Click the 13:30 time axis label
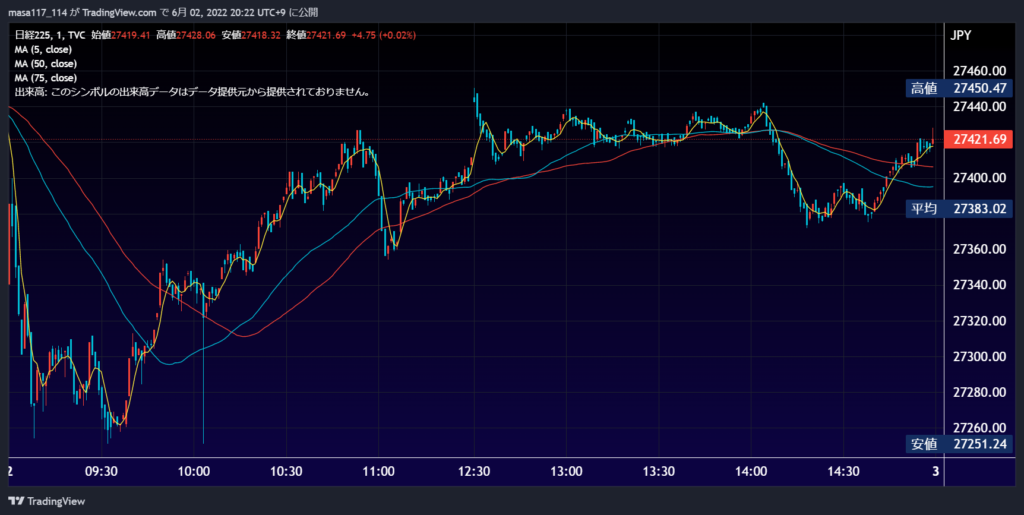This screenshot has width=1024, height=515. point(658,471)
